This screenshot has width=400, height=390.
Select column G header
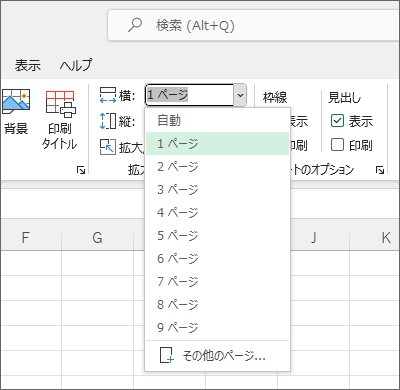click(x=97, y=237)
